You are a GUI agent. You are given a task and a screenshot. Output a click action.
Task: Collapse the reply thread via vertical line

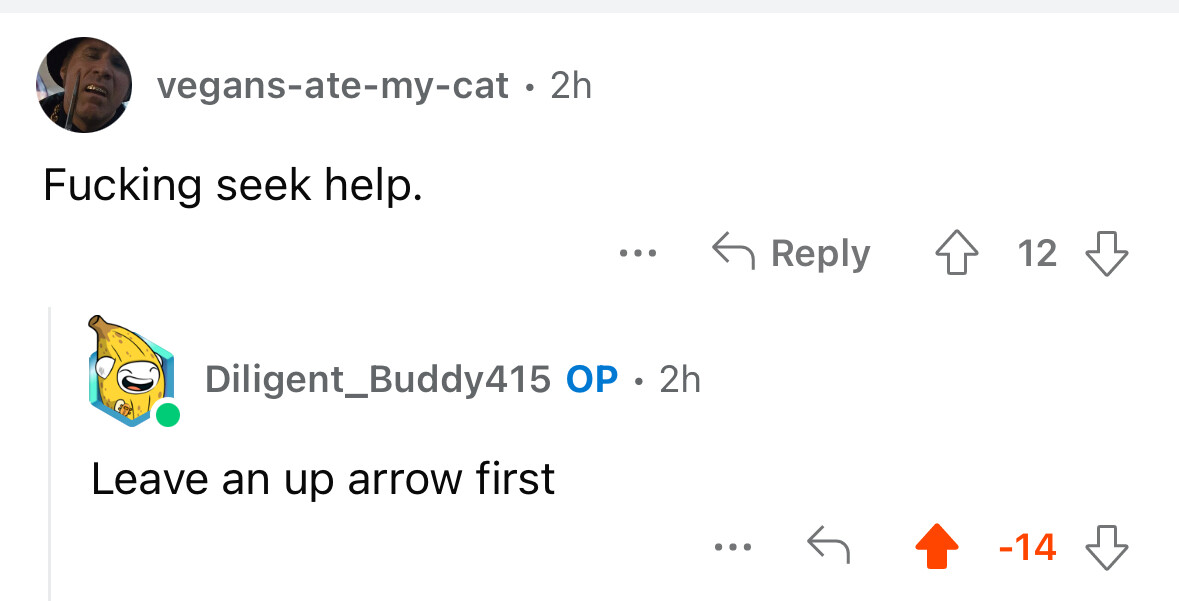50,454
